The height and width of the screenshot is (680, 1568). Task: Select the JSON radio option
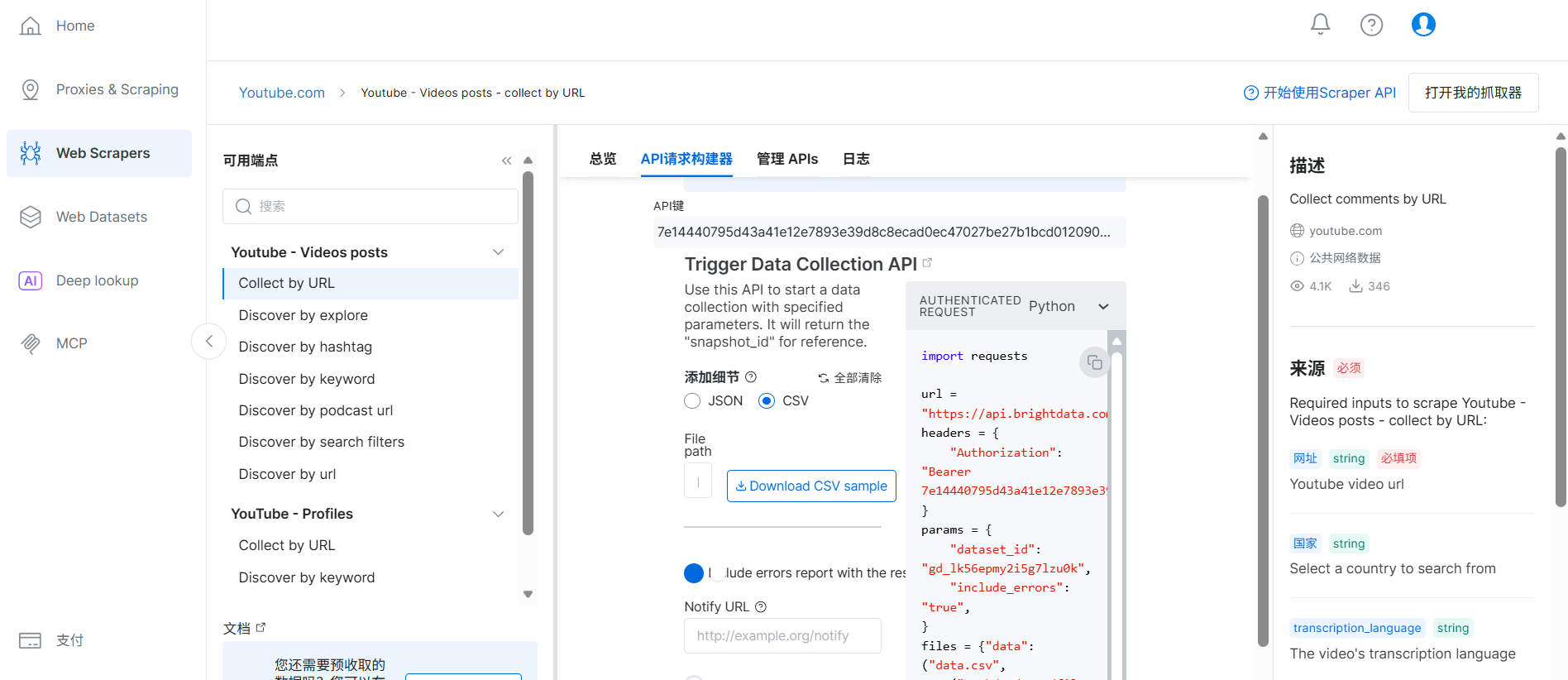[692, 400]
